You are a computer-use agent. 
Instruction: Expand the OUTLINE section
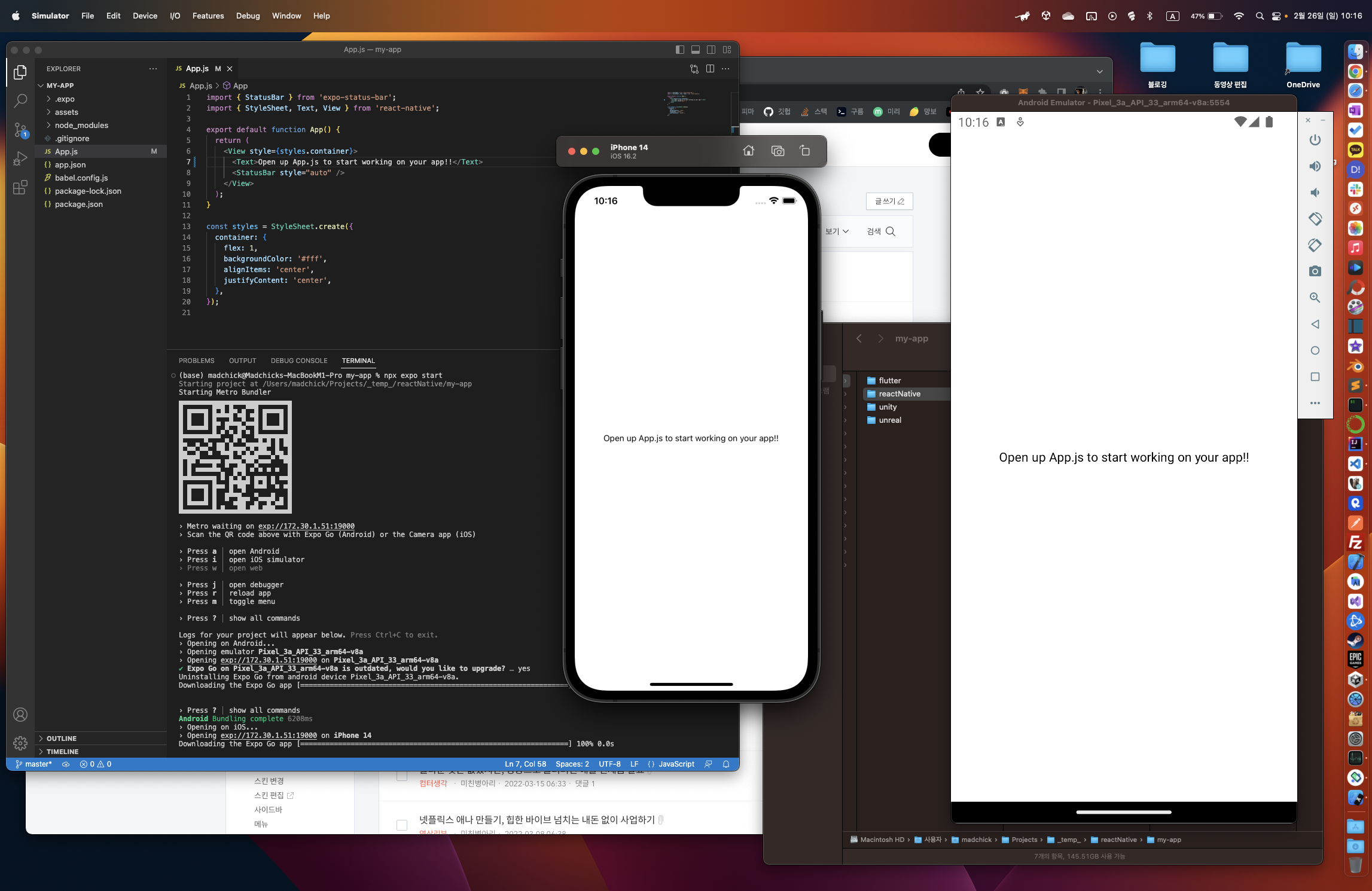tap(62, 739)
